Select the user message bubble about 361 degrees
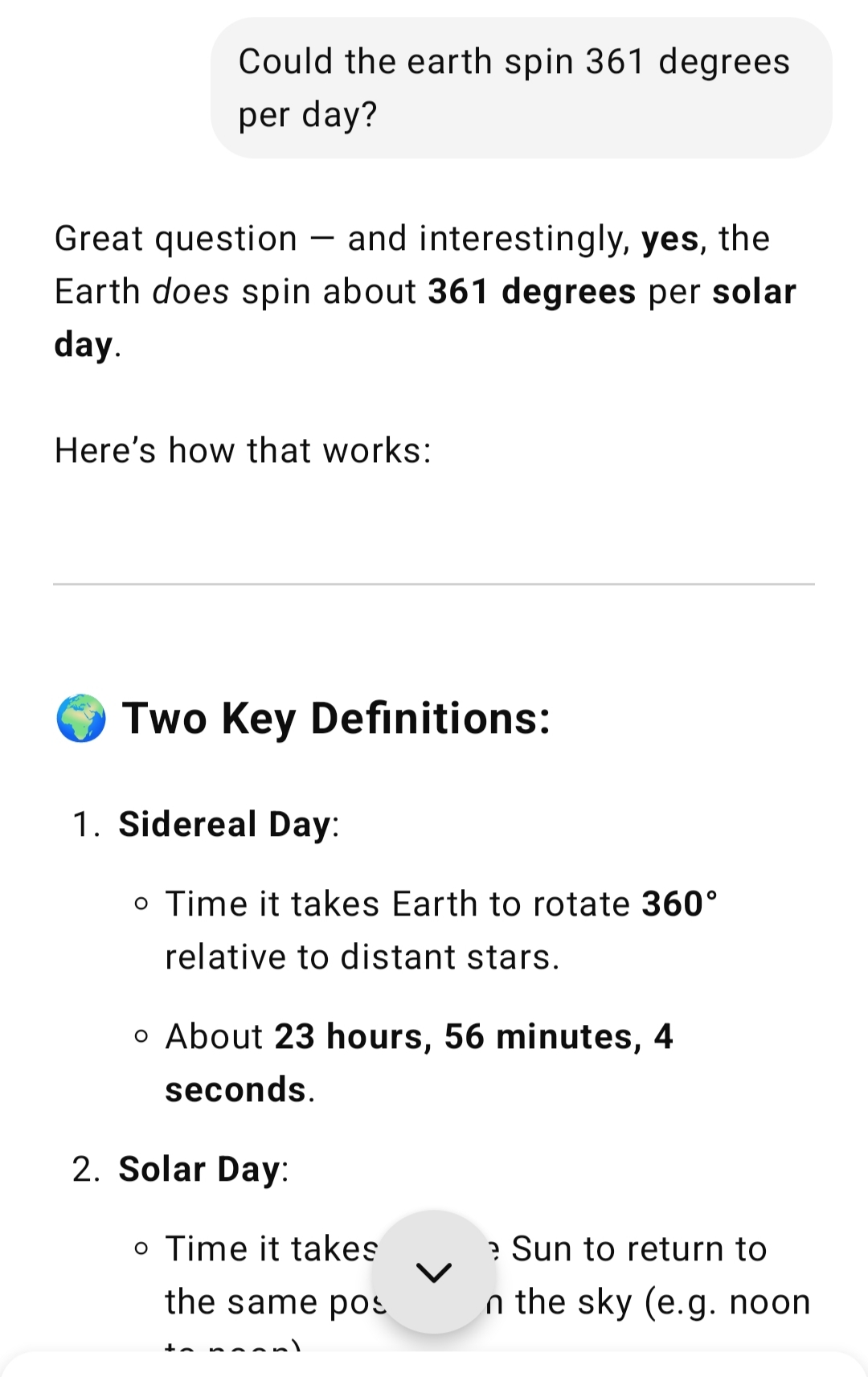 (x=521, y=88)
